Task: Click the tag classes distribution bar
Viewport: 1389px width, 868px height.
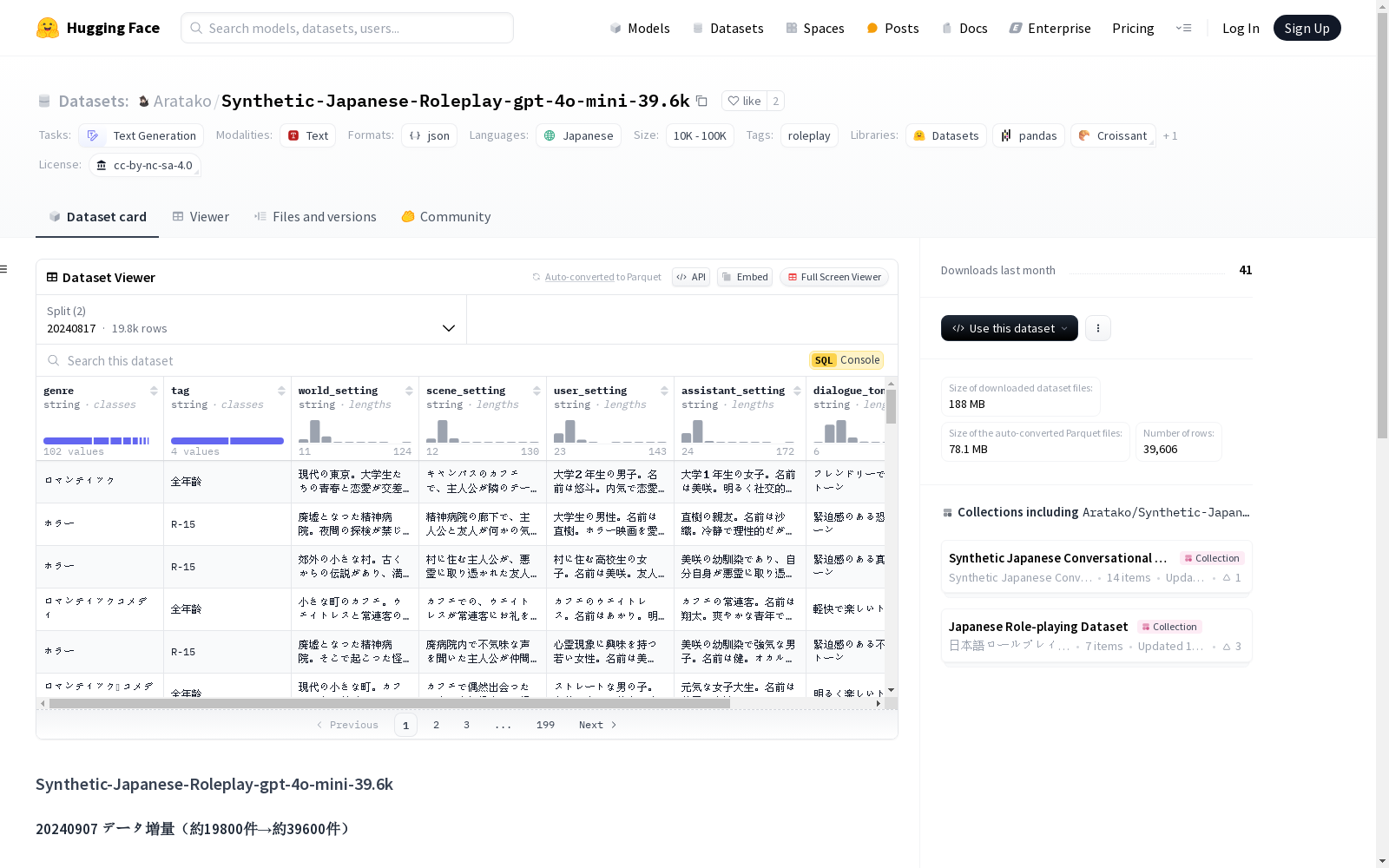Action: click(x=227, y=441)
